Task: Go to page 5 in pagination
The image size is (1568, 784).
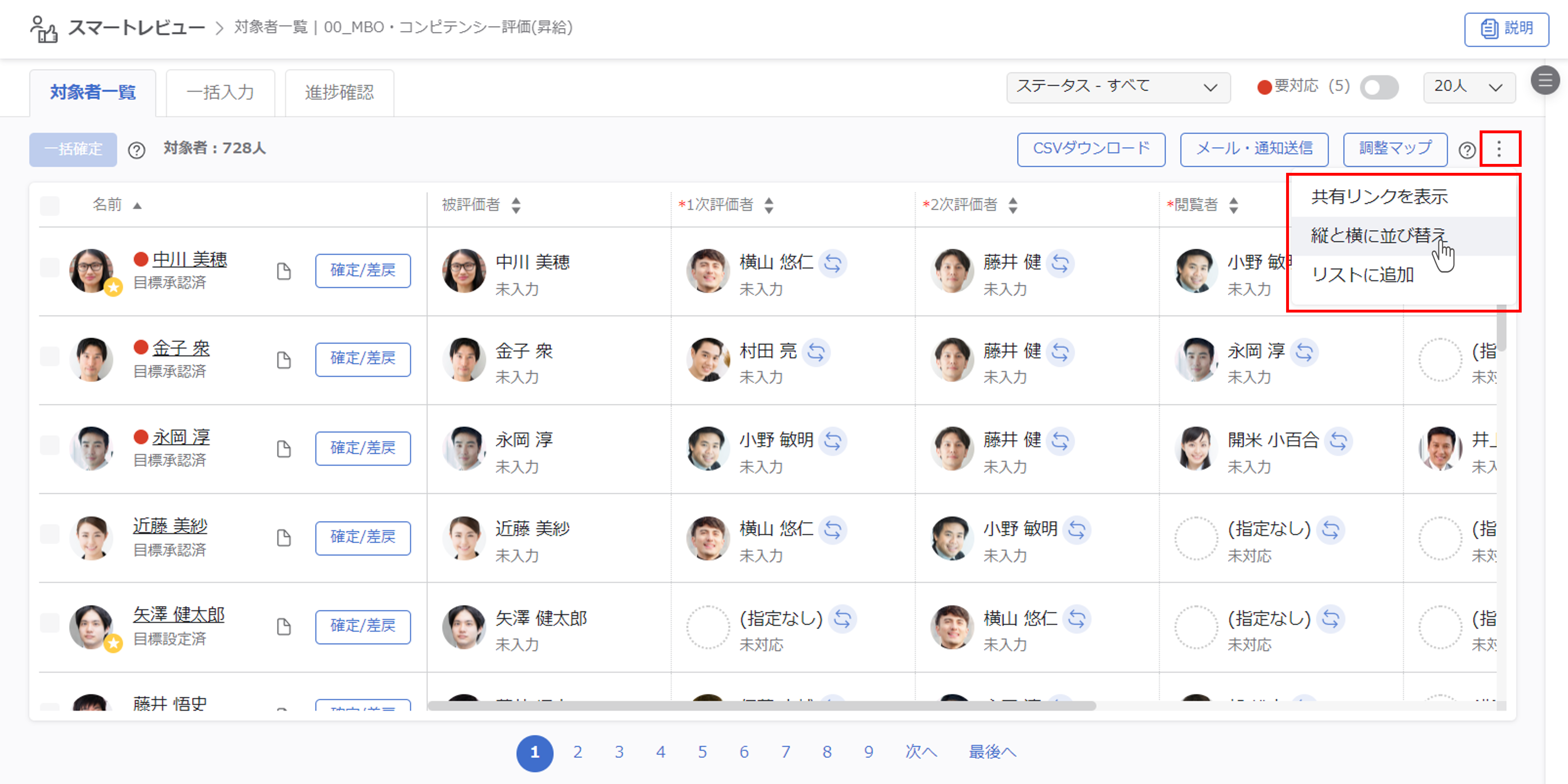Action: (x=702, y=752)
